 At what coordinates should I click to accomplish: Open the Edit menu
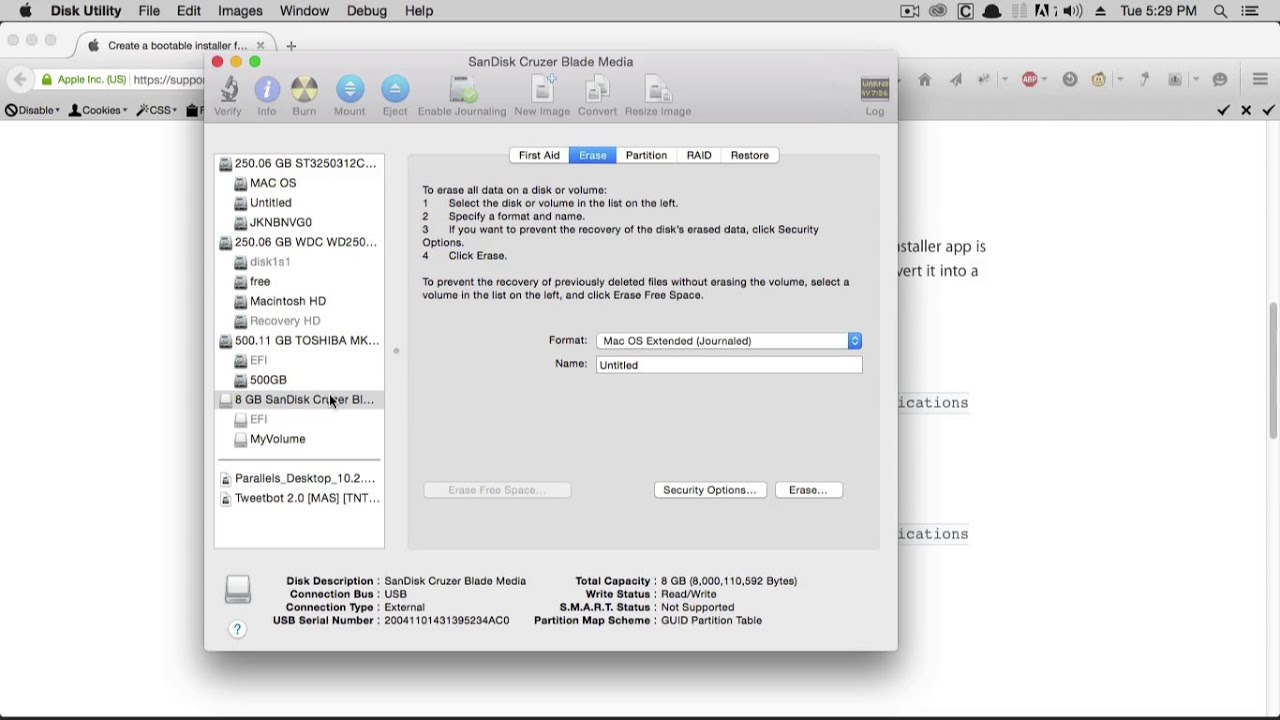click(x=189, y=11)
